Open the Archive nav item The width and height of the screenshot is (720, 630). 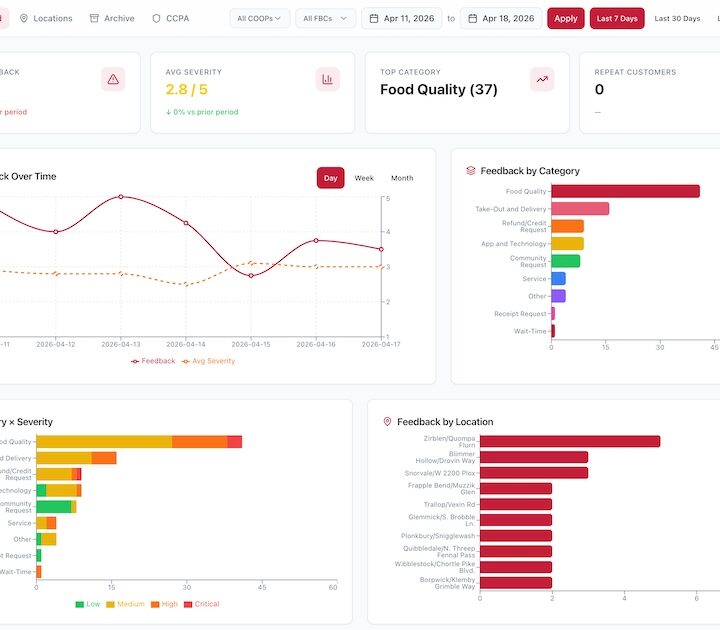pyautogui.click(x=112, y=18)
